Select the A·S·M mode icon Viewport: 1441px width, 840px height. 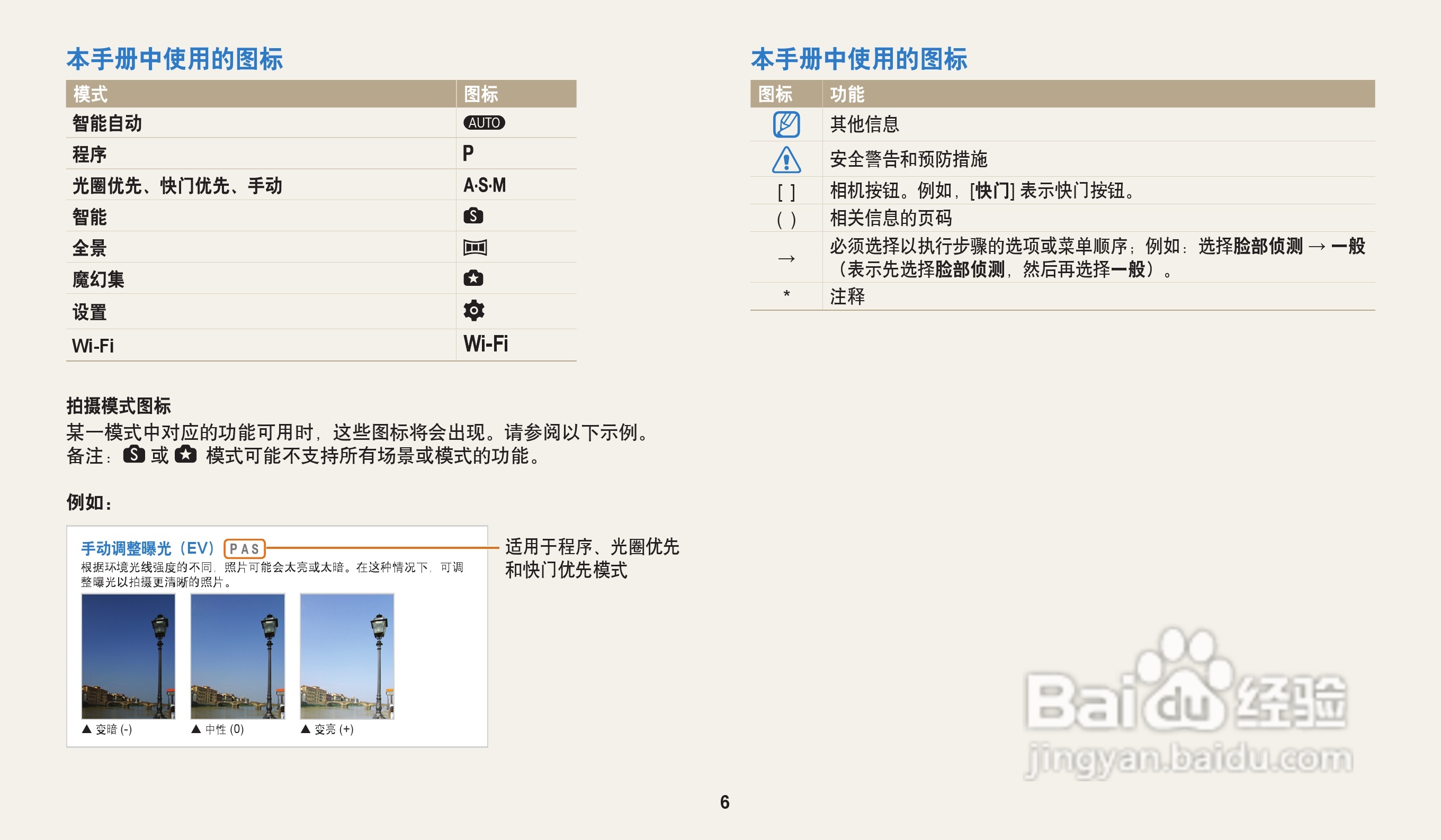pyautogui.click(x=485, y=185)
